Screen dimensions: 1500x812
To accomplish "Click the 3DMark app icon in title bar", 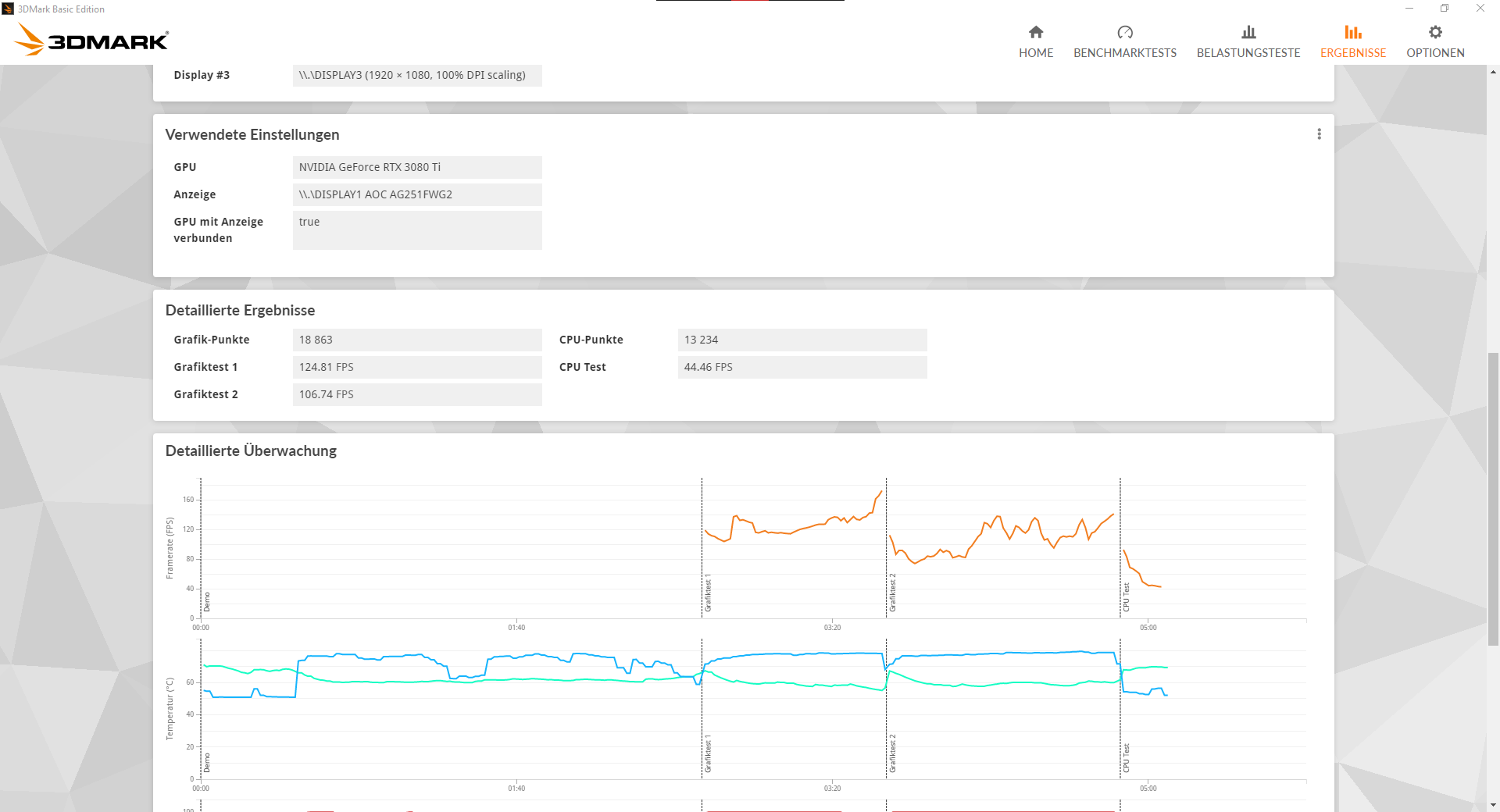I will [x=8, y=9].
